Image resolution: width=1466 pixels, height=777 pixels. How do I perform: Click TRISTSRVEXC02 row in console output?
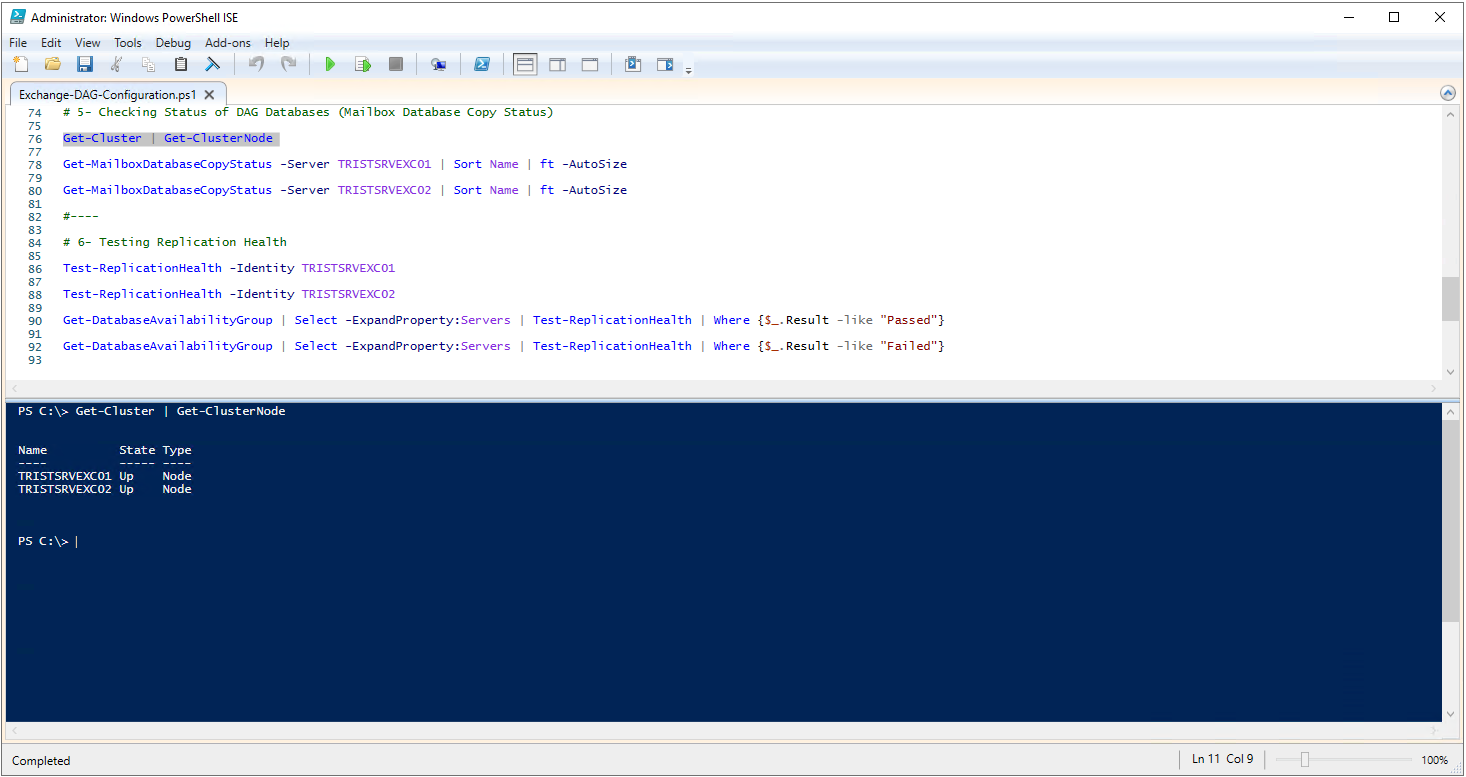pos(105,489)
